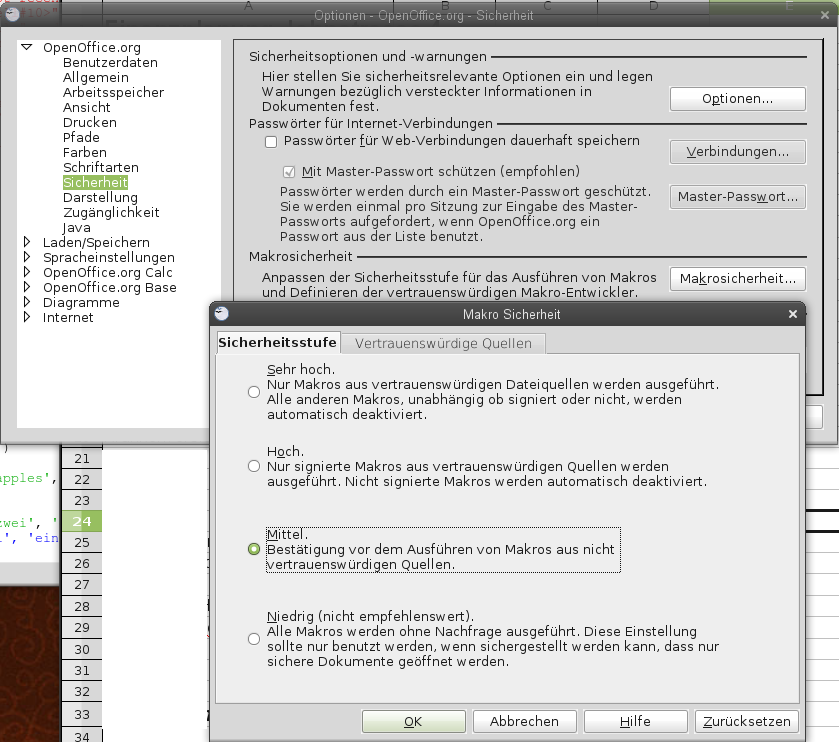Expand the Laden/Speichern tree node
The image size is (839, 742).
pyautogui.click(x=27, y=242)
